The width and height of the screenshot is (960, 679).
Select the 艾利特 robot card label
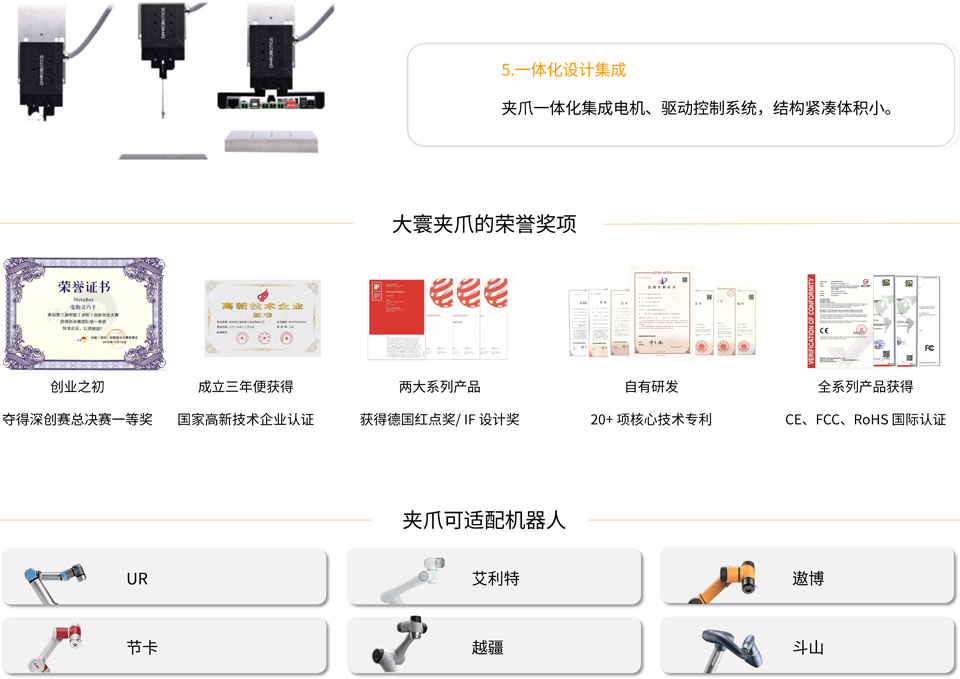click(495, 578)
